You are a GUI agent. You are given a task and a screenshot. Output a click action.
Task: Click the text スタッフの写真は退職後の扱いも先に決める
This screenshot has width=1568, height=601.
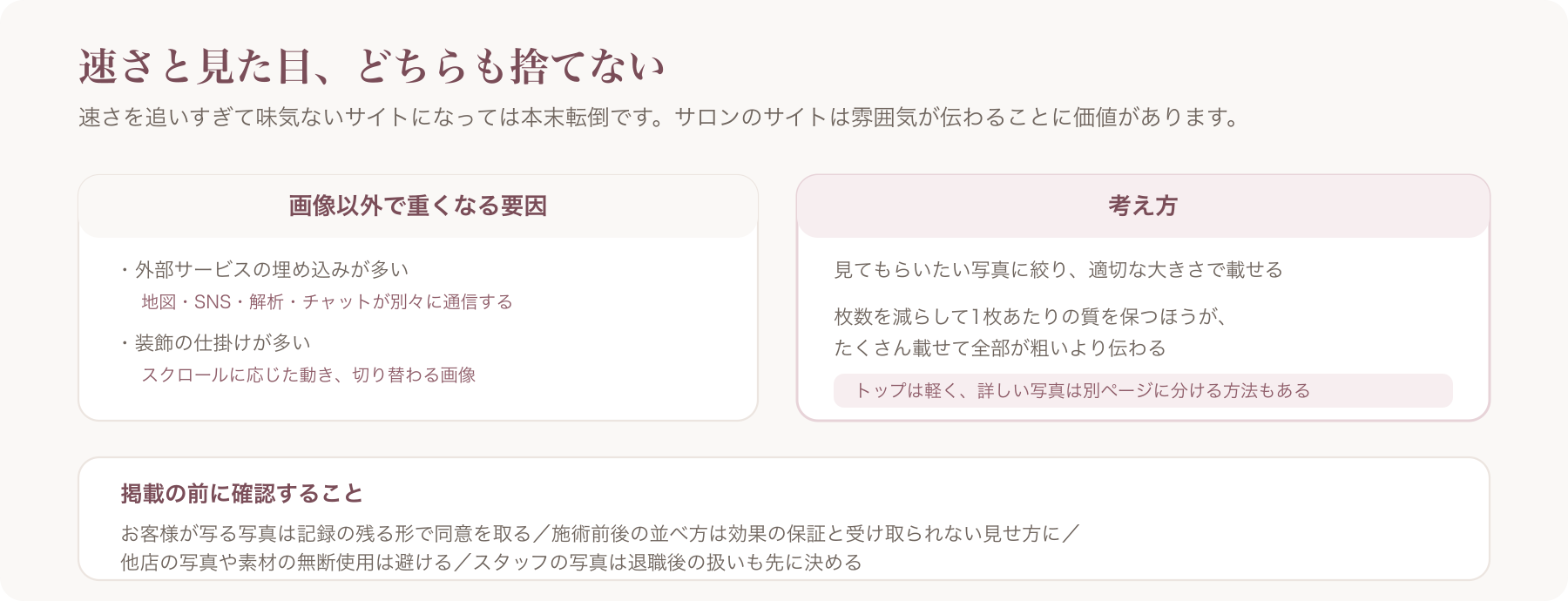[x=667, y=563]
